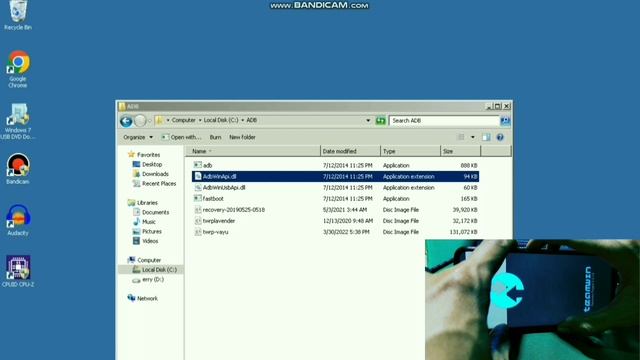Click the Open with toolbar button
This screenshot has width=640, height=360.
[x=181, y=137]
